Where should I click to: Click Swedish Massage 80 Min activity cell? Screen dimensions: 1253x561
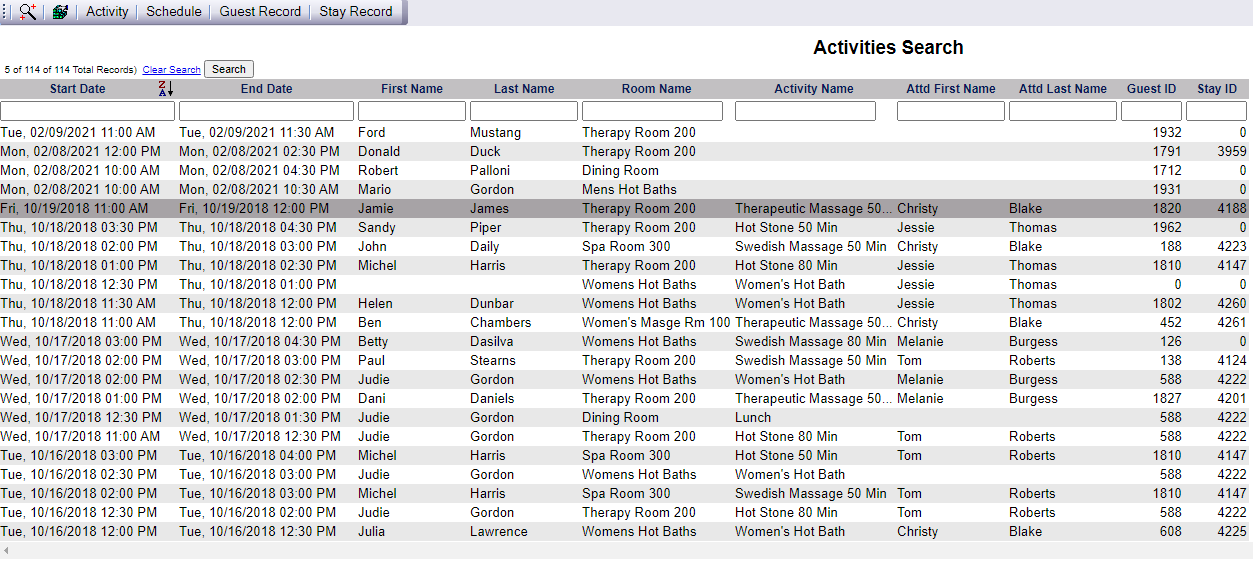click(x=811, y=341)
